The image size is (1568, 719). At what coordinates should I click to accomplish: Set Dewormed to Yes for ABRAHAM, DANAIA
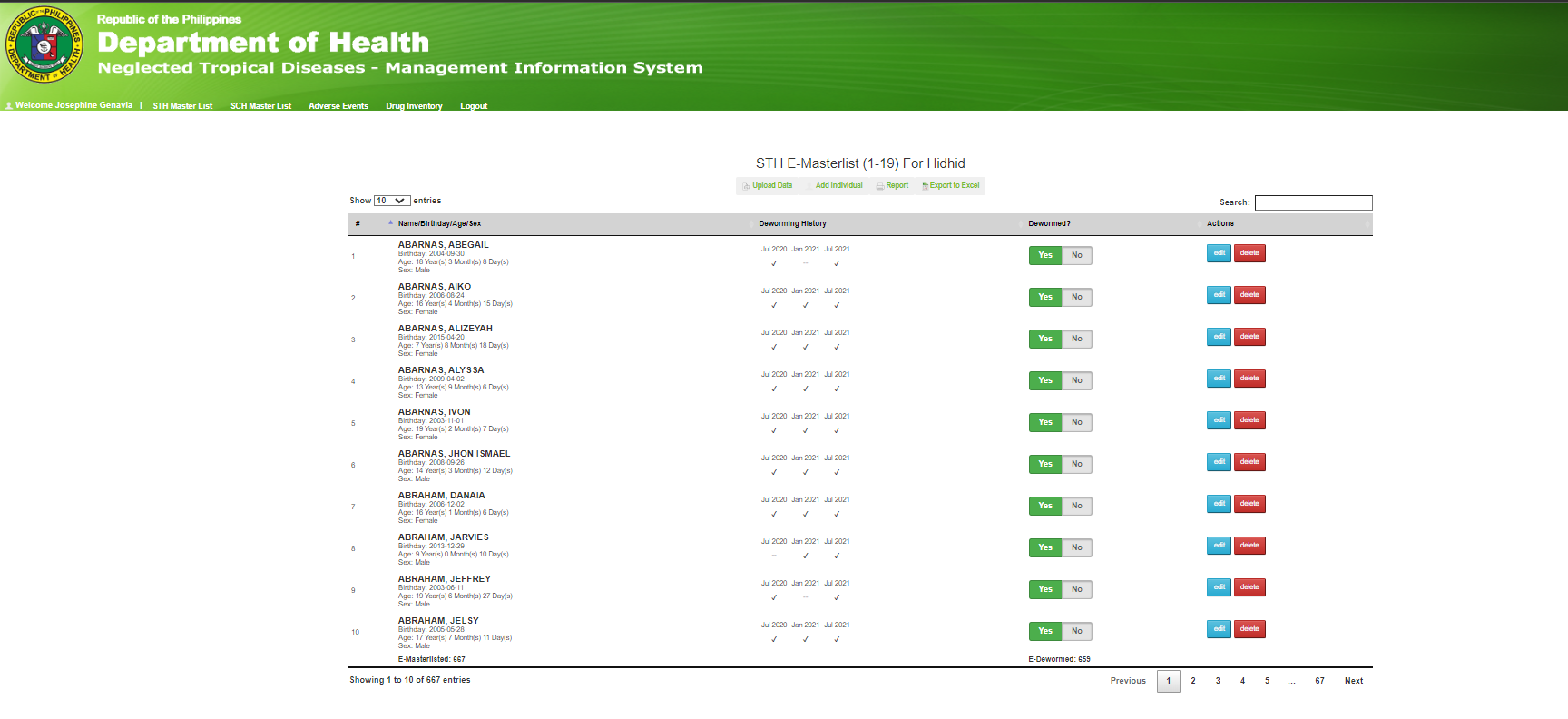click(x=1045, y=506)
